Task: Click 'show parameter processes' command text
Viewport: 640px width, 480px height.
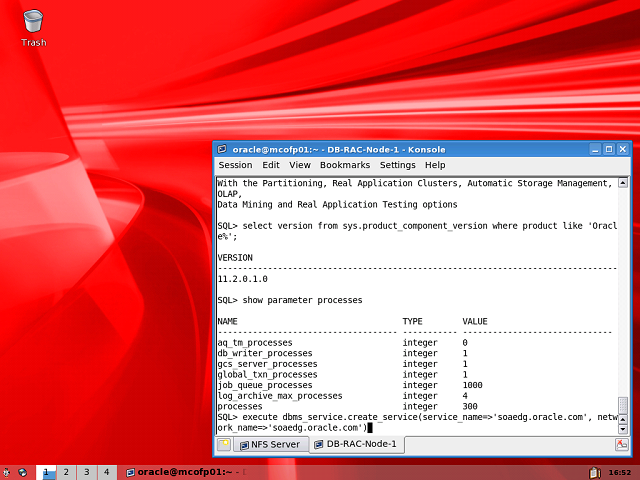Action: (302, 300)
